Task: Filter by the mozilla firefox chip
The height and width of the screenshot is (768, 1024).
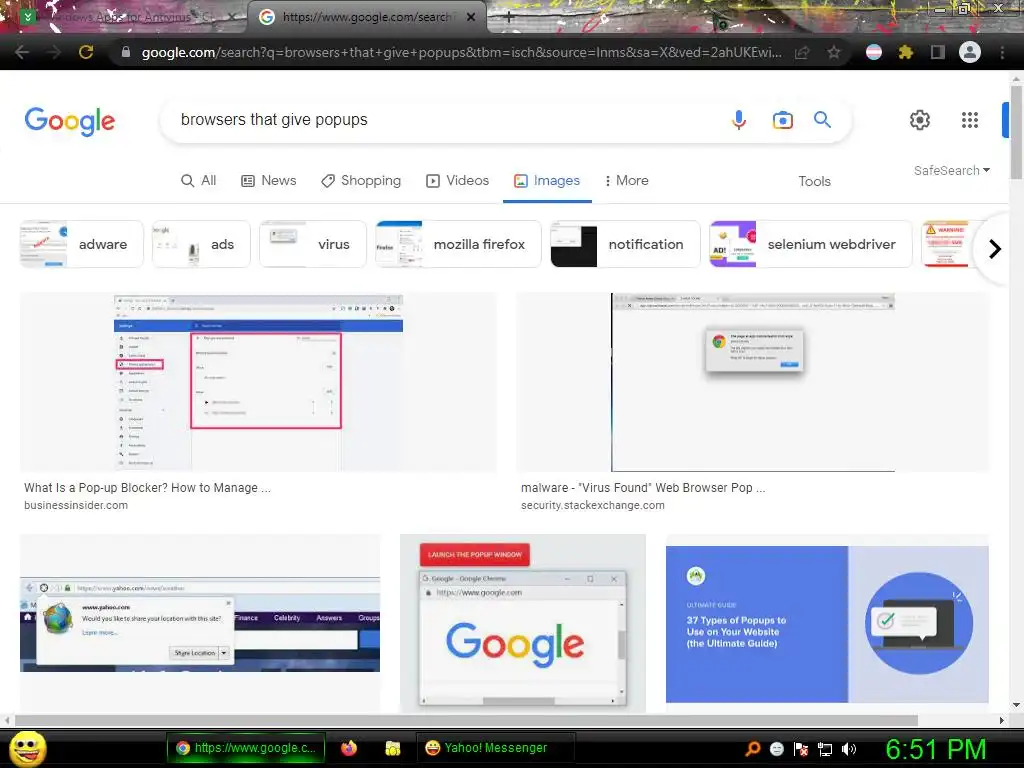Action: 458,244
